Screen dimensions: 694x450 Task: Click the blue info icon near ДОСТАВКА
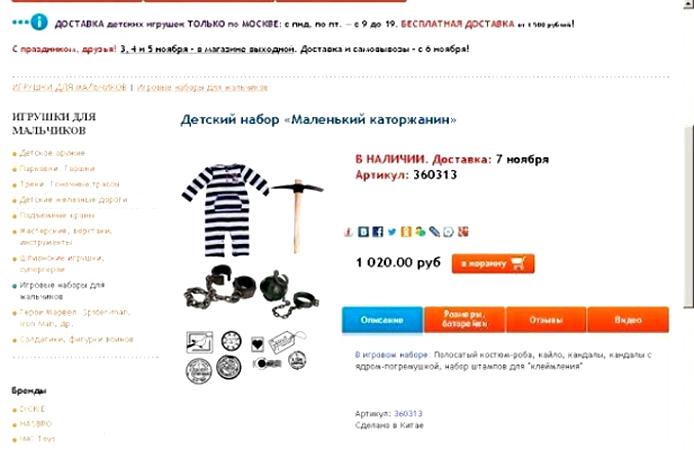point(39,22)
